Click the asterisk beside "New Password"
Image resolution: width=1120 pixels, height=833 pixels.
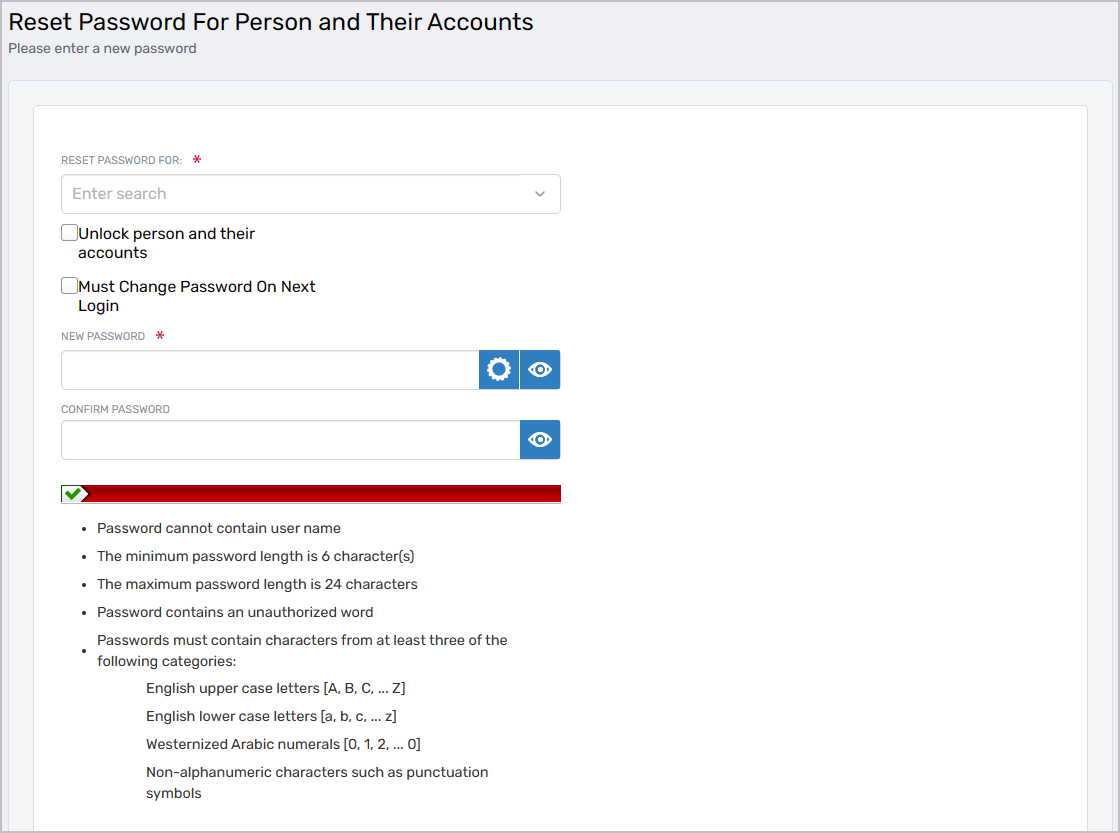click(160, 336)
